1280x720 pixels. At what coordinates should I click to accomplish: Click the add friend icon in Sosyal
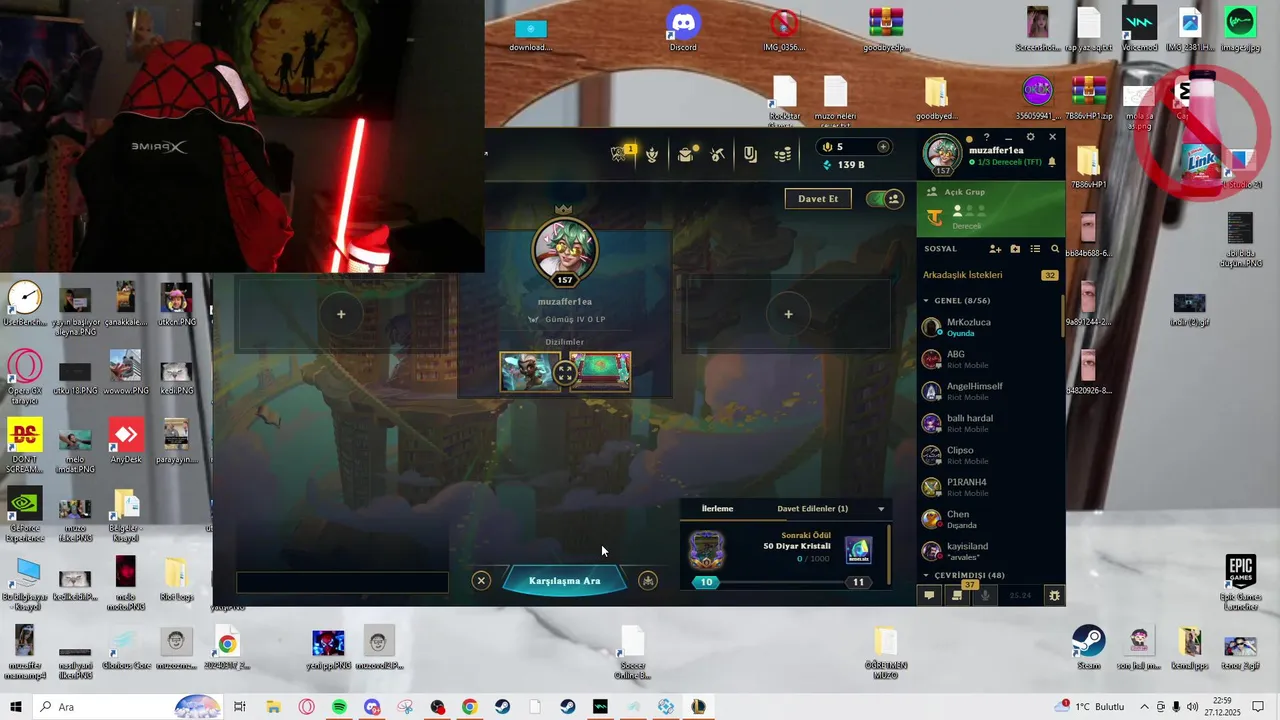[995, 249]
